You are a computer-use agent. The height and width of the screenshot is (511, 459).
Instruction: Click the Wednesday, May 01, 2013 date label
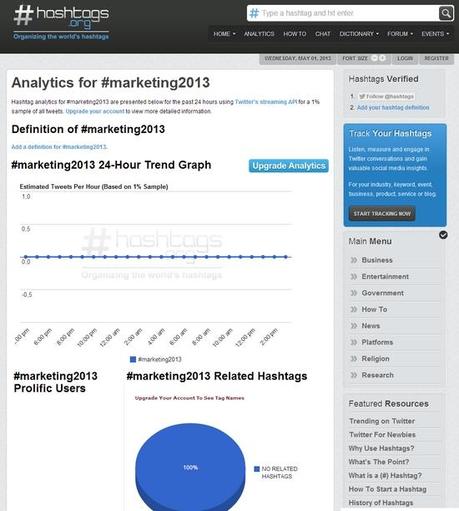tap(298, 58)
